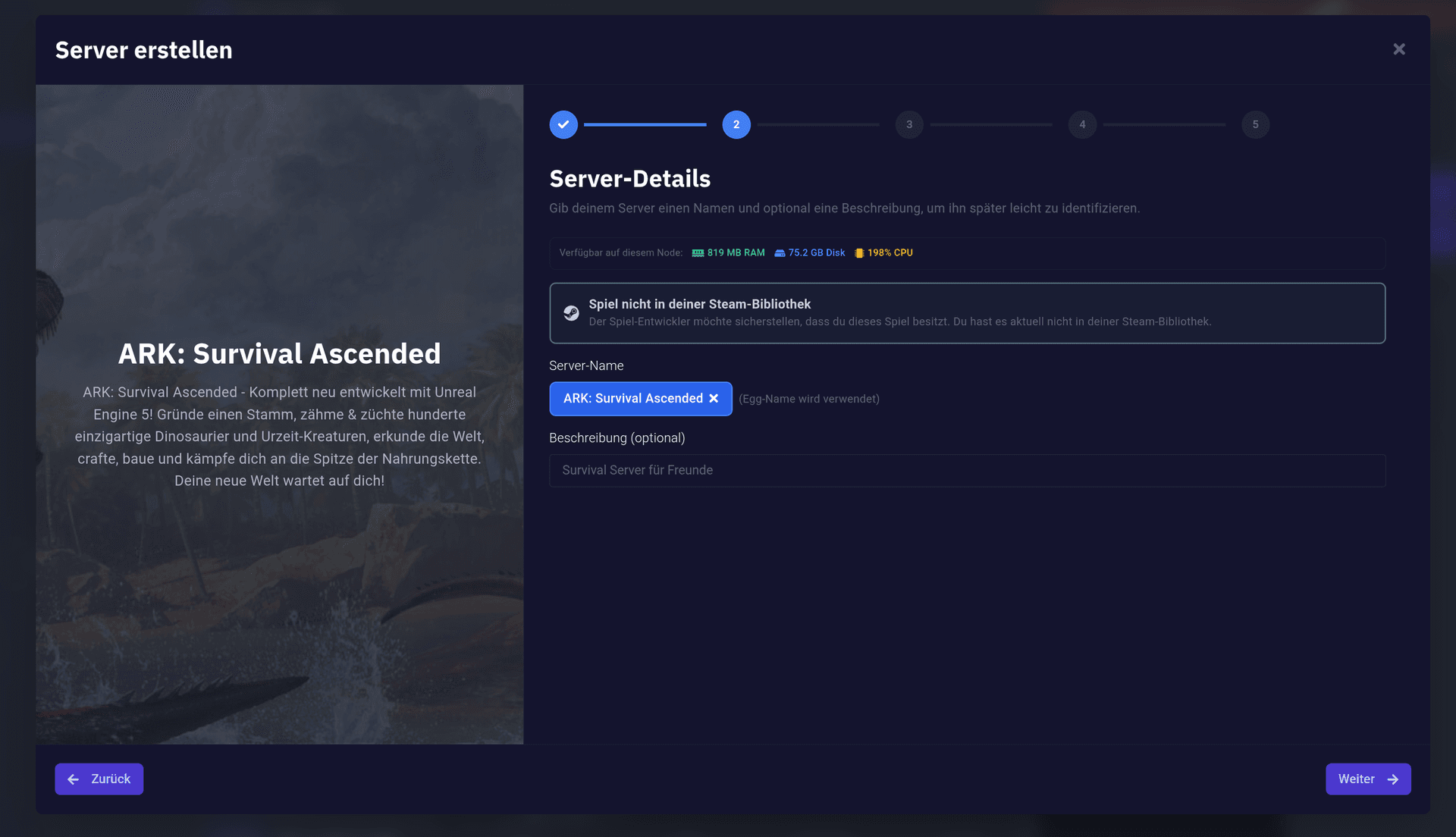The width and height of the screenshot is (1456, 837).
Task: Remove the ARK: Survival Ascended name tag
Action: 714,399
